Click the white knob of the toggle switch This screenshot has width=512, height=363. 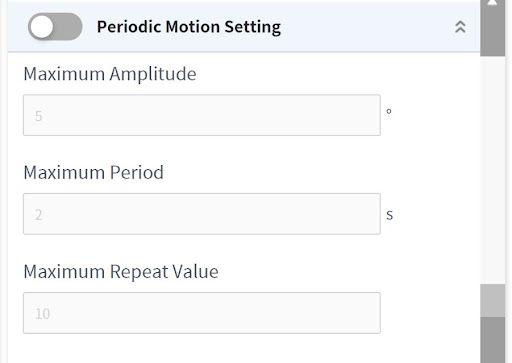pos(42,27)
